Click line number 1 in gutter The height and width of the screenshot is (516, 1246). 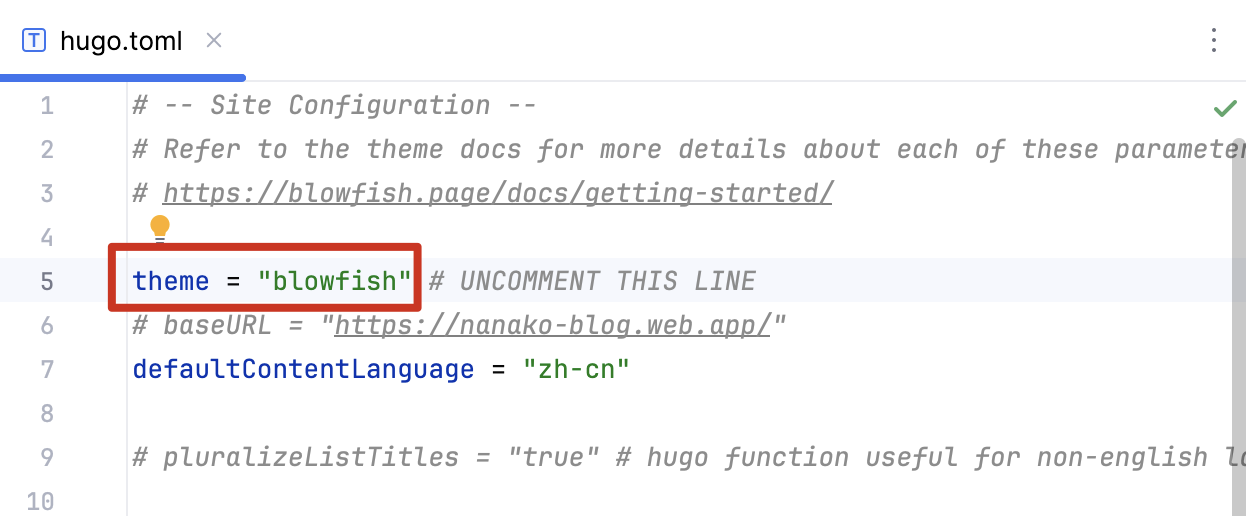click(47, 106)
